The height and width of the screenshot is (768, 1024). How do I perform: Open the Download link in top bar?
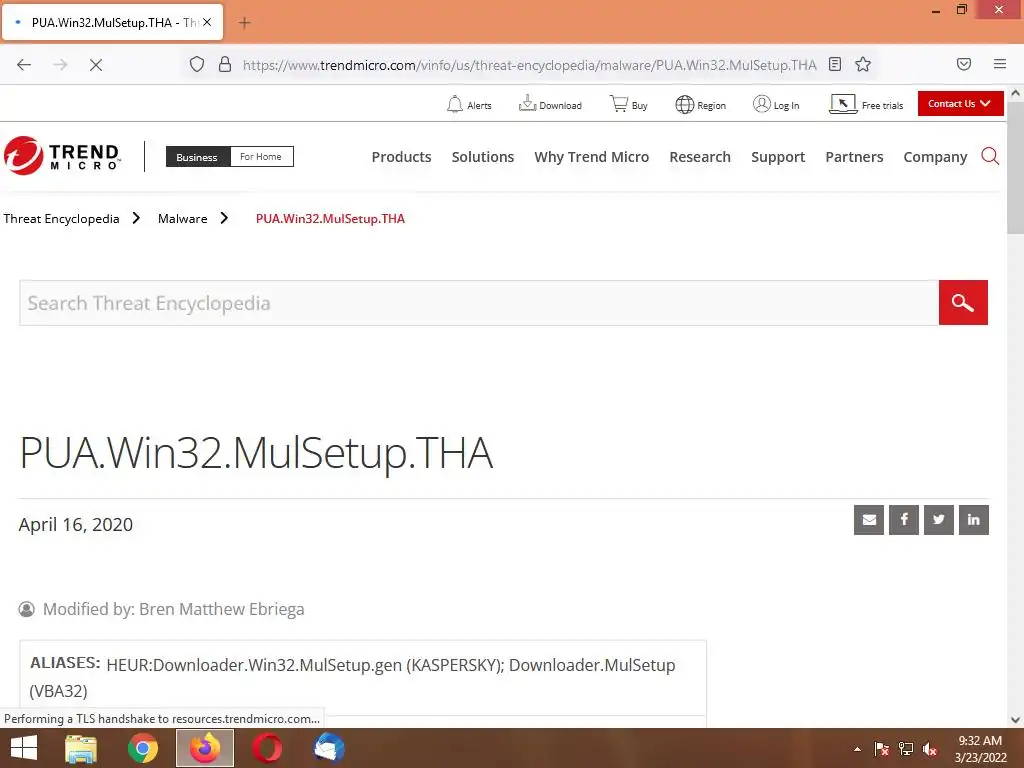click(x=550, y=104)
